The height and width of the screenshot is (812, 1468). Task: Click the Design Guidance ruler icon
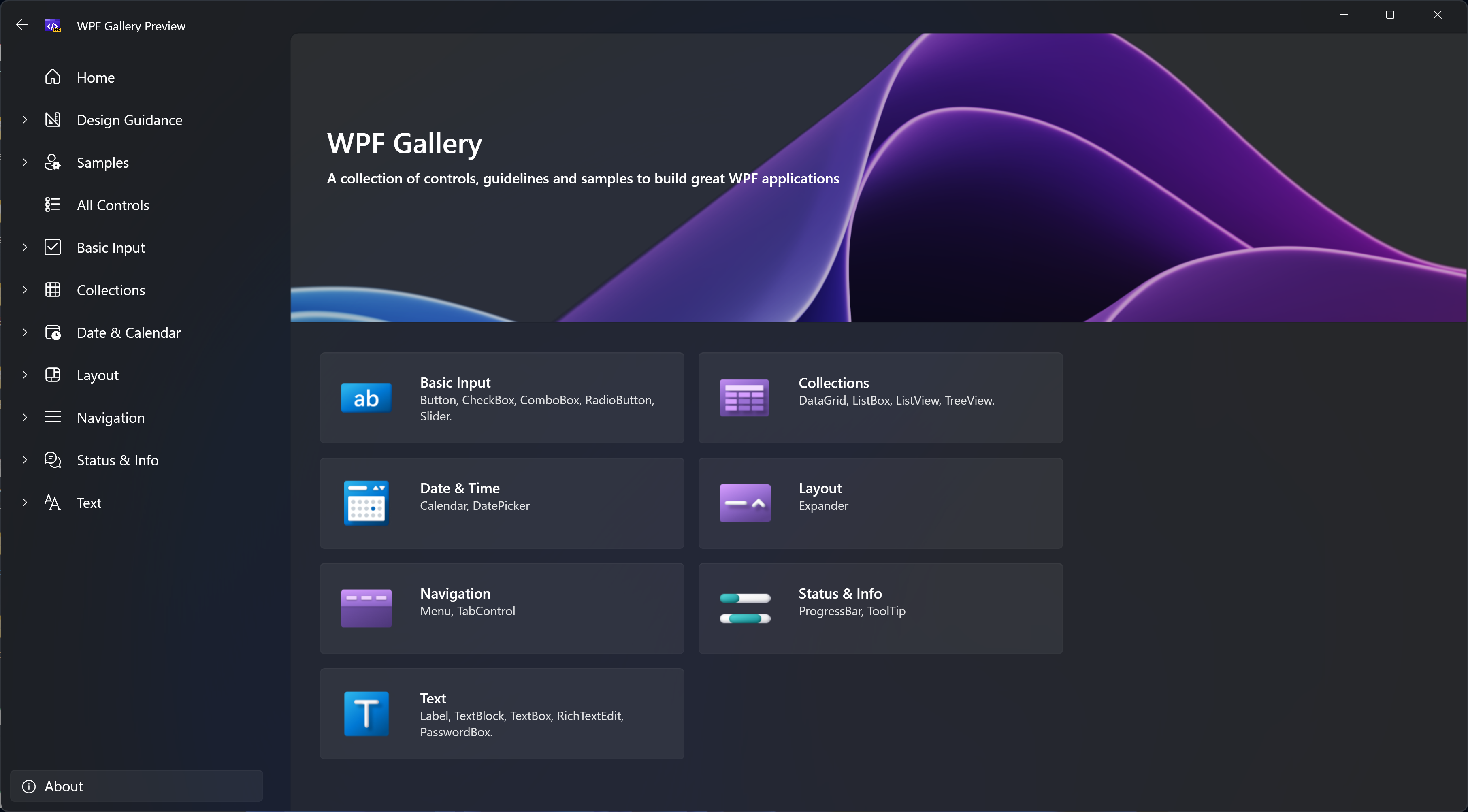tap(52, 119)
